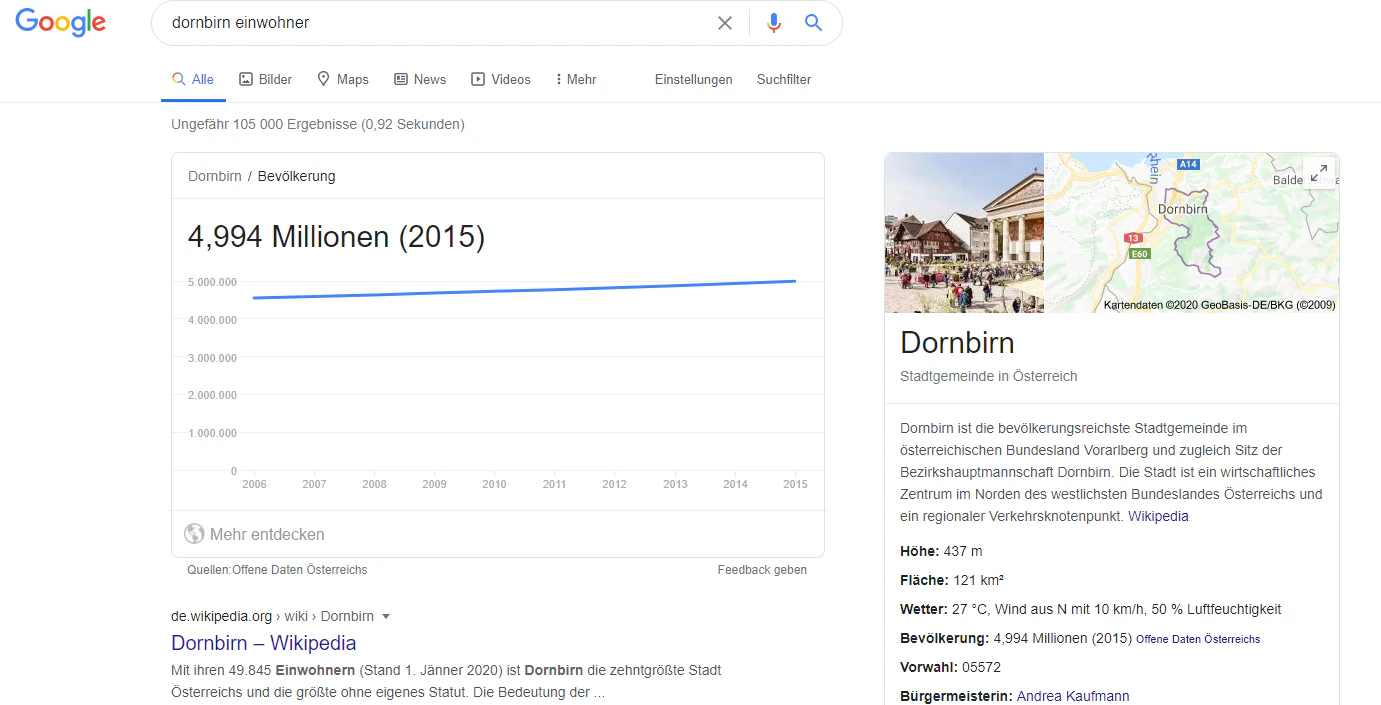Viewport: 1381px width, 705px height.
Task: Start voice search with the microphone icon
Action: (x=773, y=23)
